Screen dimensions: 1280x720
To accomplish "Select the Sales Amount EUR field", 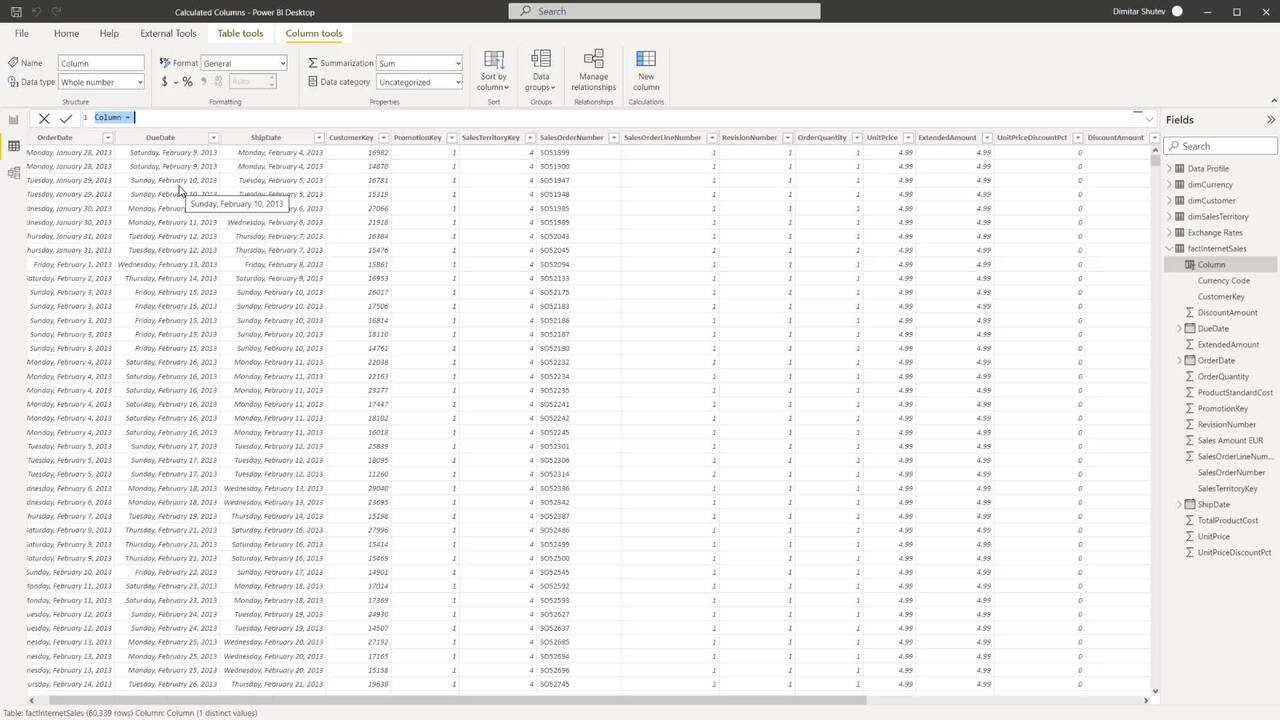I will pos(1230,441).
